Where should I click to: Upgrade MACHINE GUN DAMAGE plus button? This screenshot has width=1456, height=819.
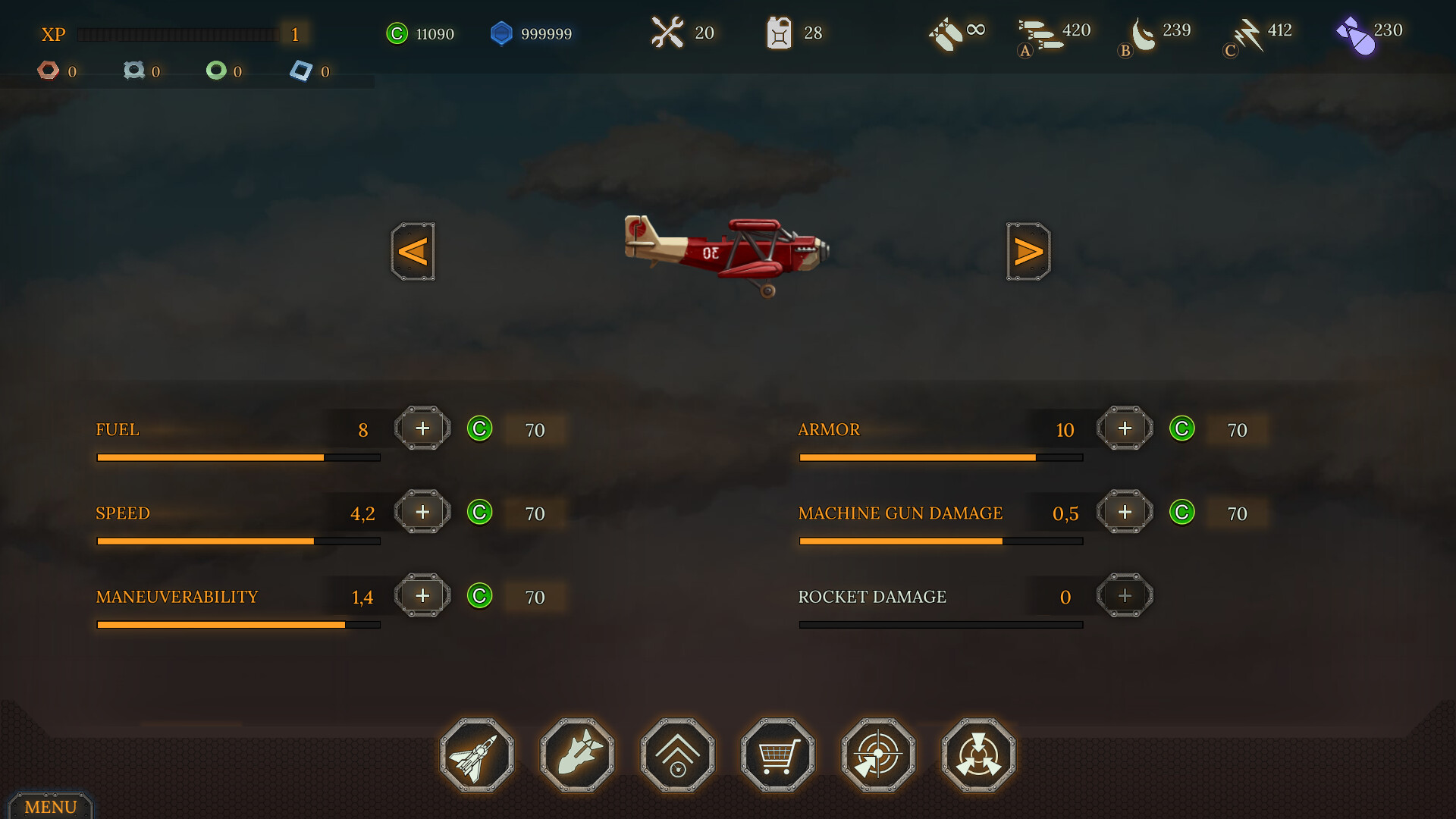(1125, 512)
